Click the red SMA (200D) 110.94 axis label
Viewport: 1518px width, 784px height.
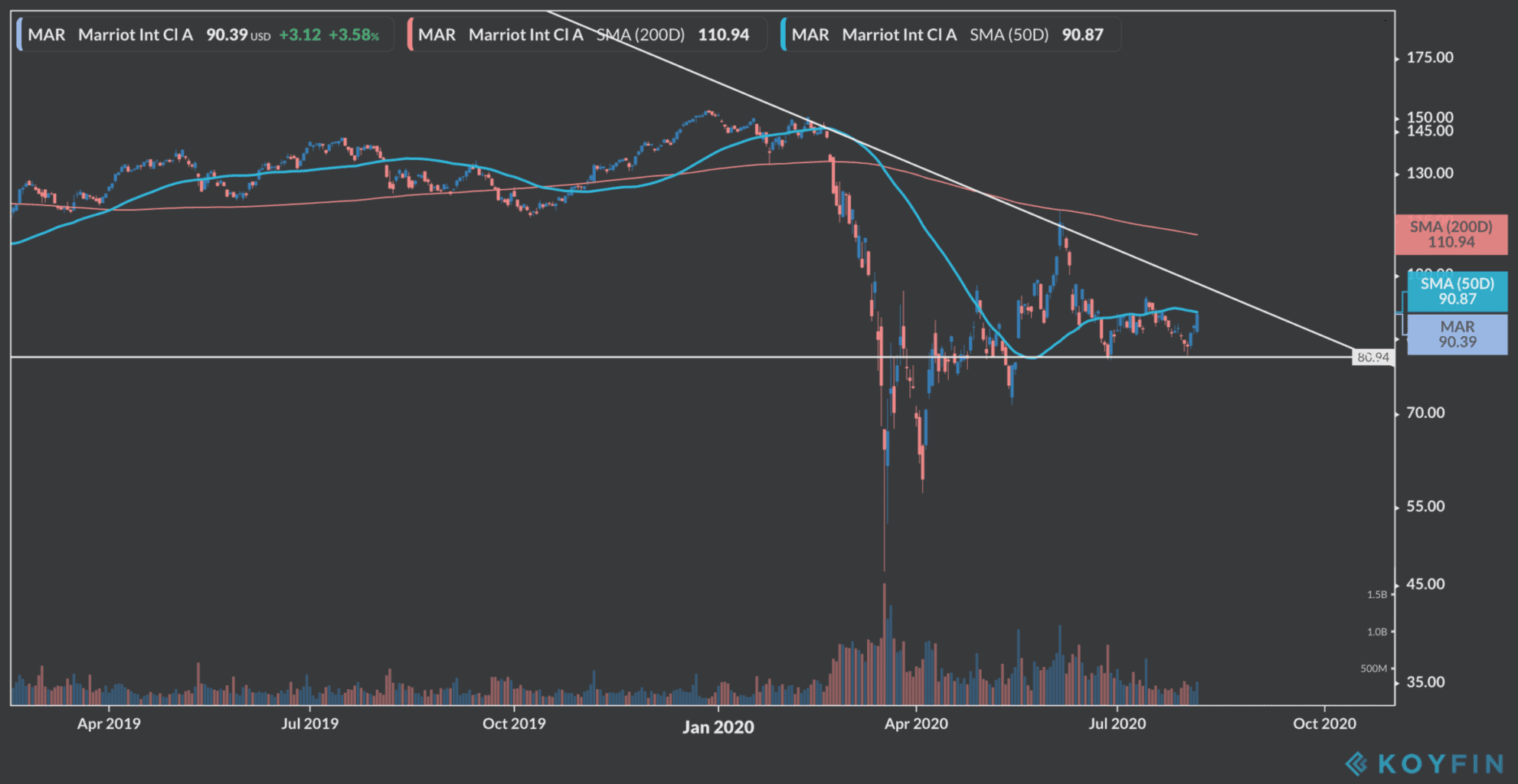click(1451, 234)
